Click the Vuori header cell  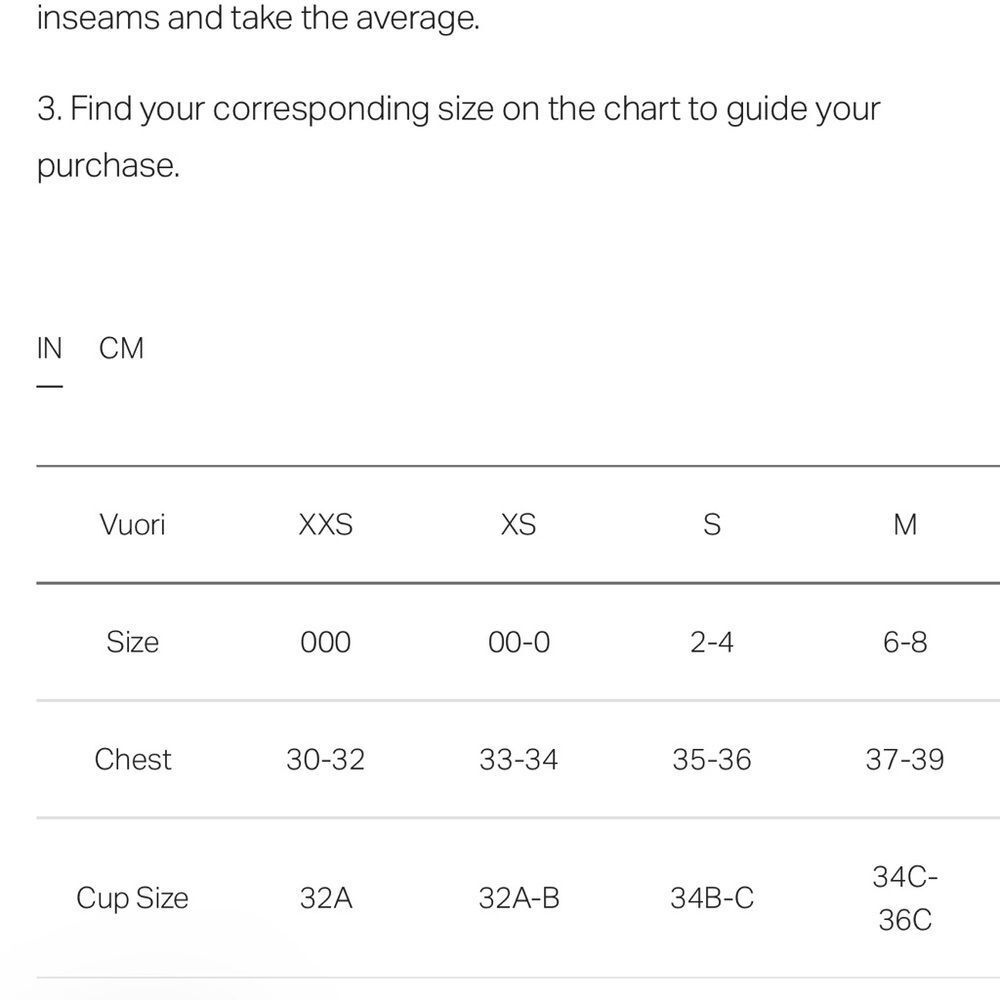point(133,525)
